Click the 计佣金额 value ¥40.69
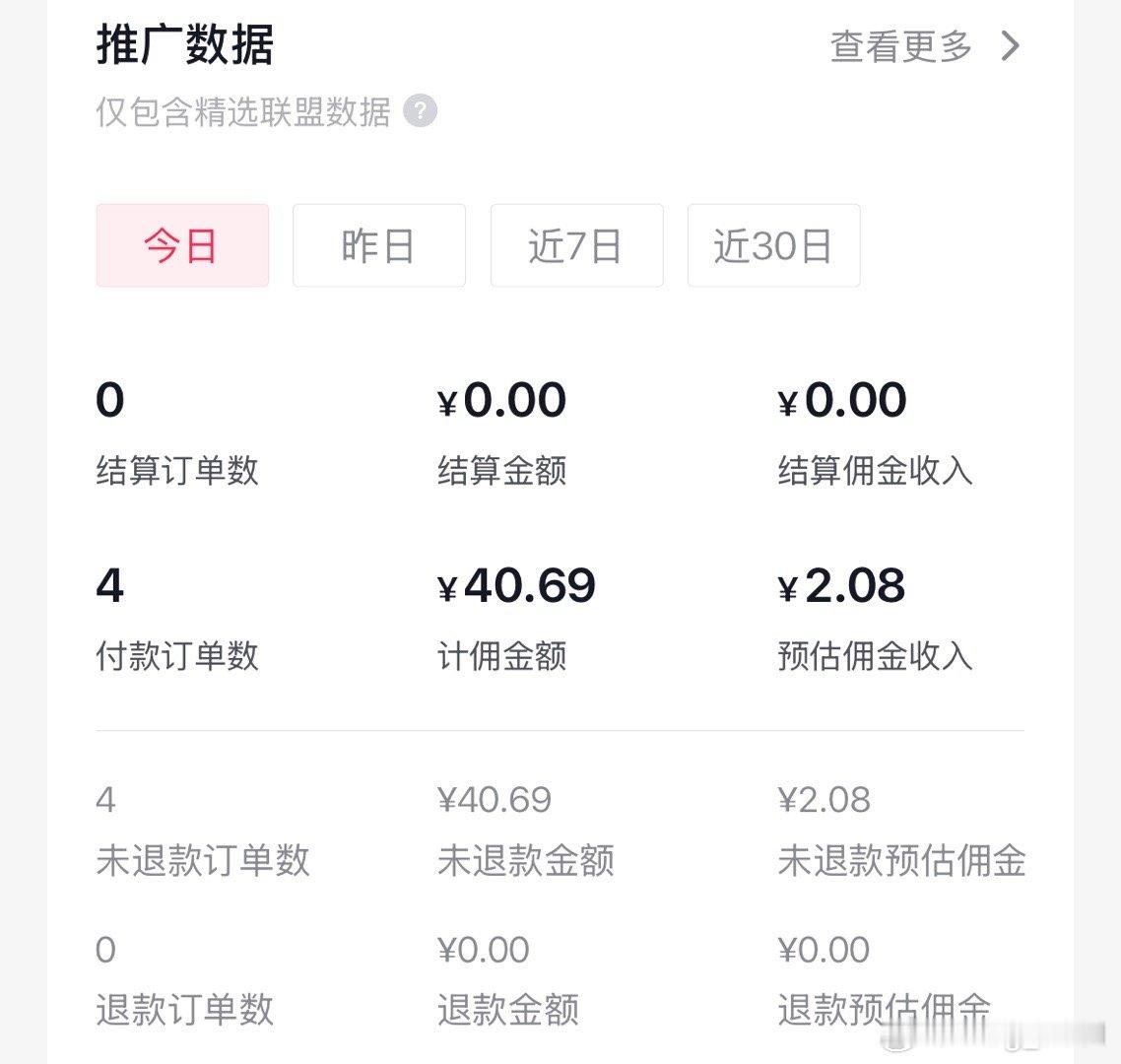This screenshot has width=1121, height=1064. 516,585
